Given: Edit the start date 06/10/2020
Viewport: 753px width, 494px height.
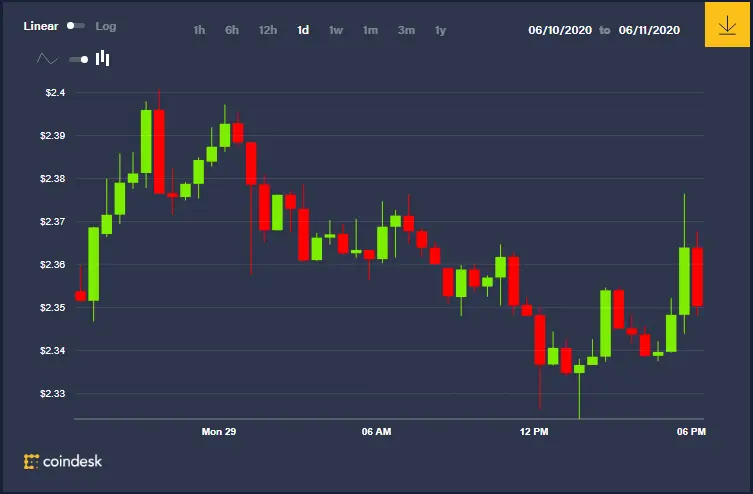Looking at the screenshot, I should (560, 30).
